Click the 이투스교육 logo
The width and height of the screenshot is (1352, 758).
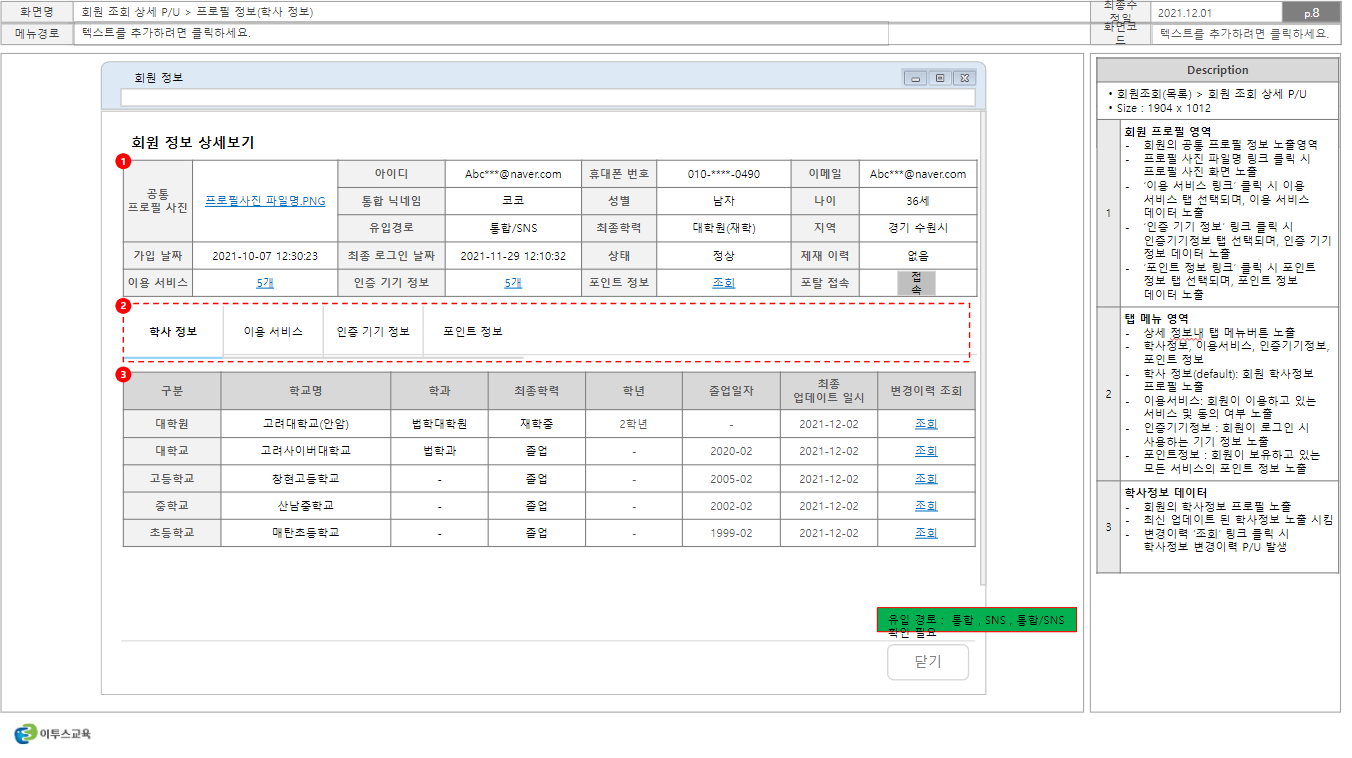click(53, 734)
